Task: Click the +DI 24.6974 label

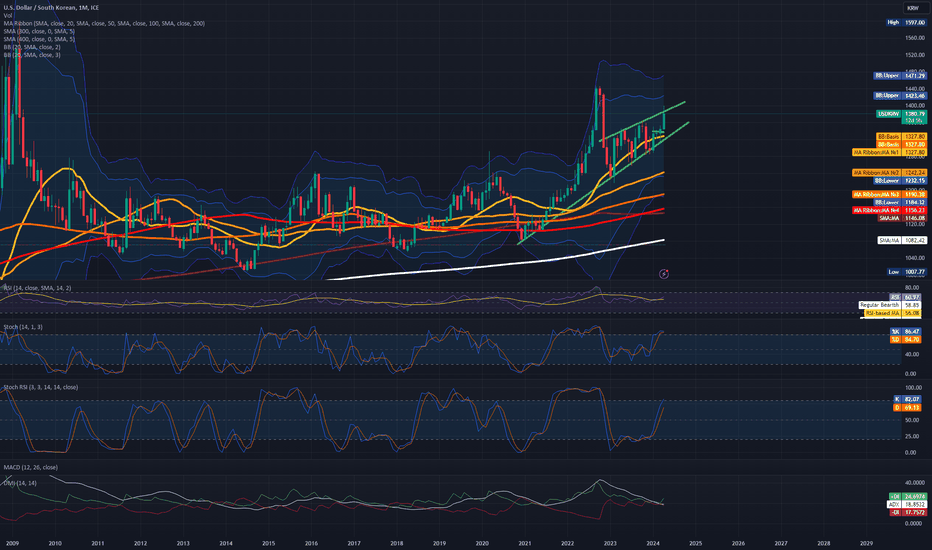Action: 907,496
